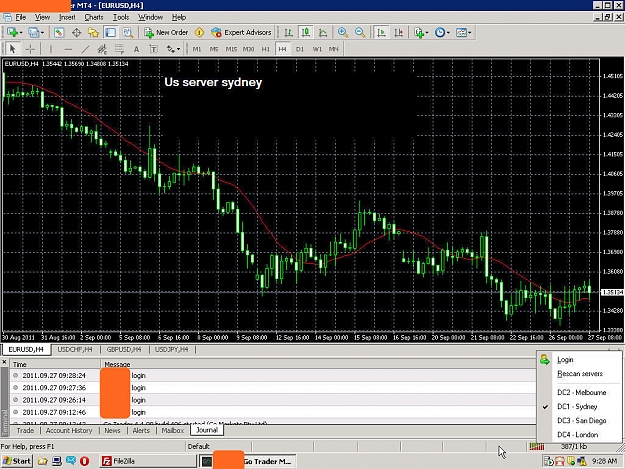Open the File menu
This screenshot has width=625, height=469.
21,17
